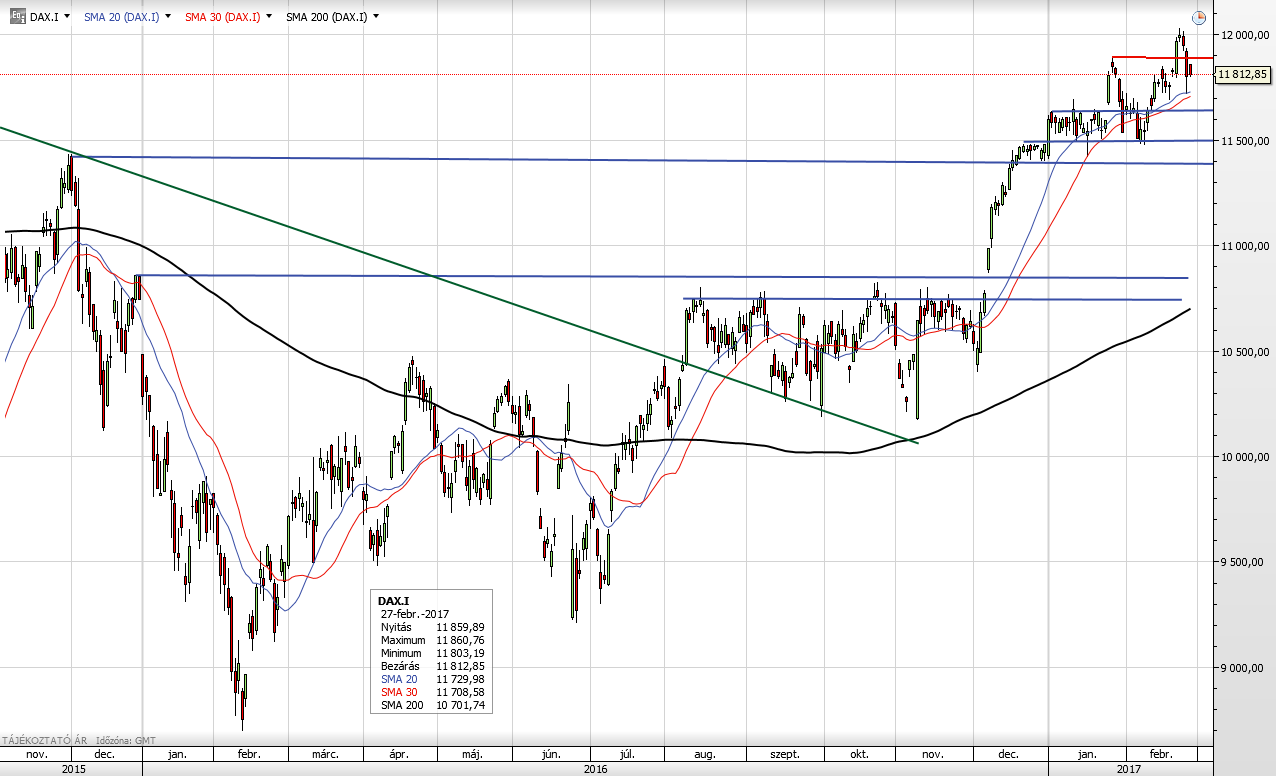Click the márc. month label on time axis

coord(324,754)
